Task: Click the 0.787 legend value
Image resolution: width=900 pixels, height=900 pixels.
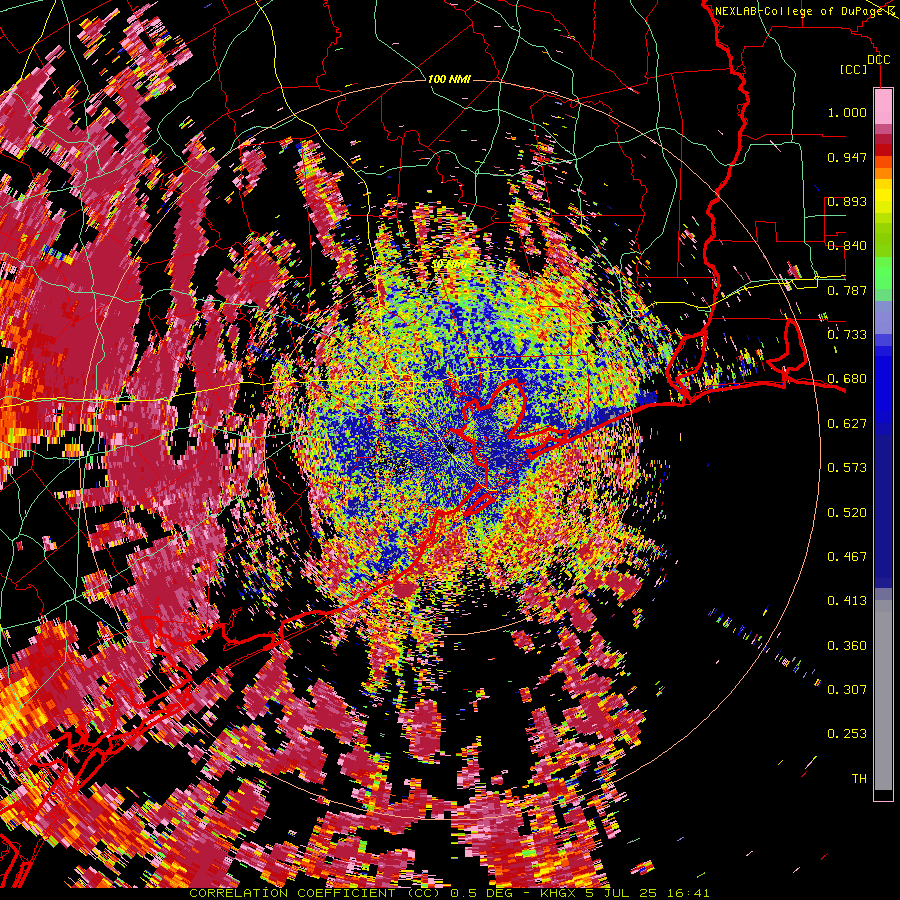Action: tap(847, 290)
